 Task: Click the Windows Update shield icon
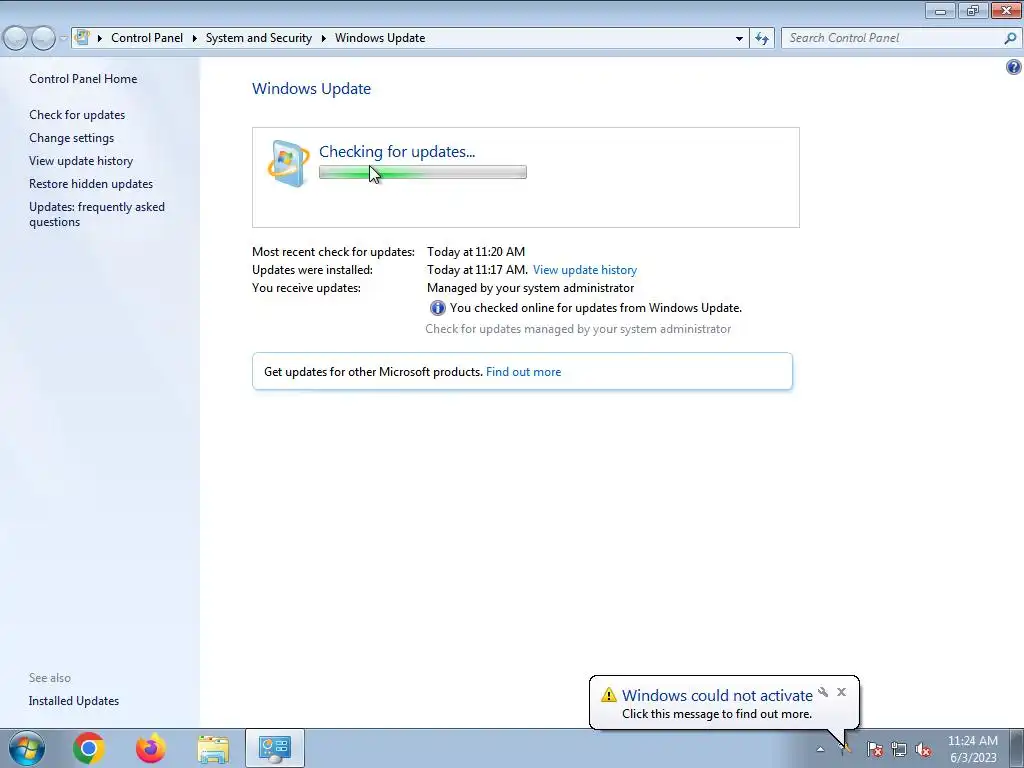click(x=288, y=163)
